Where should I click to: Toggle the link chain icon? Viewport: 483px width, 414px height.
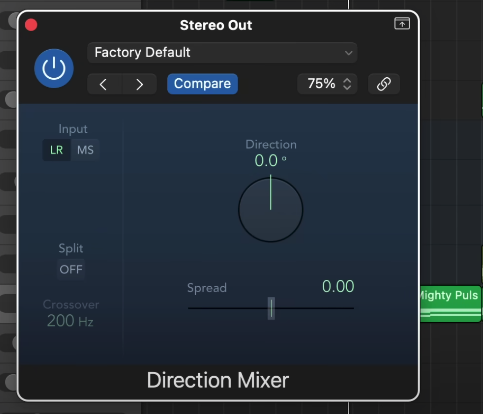pos(384,84)
